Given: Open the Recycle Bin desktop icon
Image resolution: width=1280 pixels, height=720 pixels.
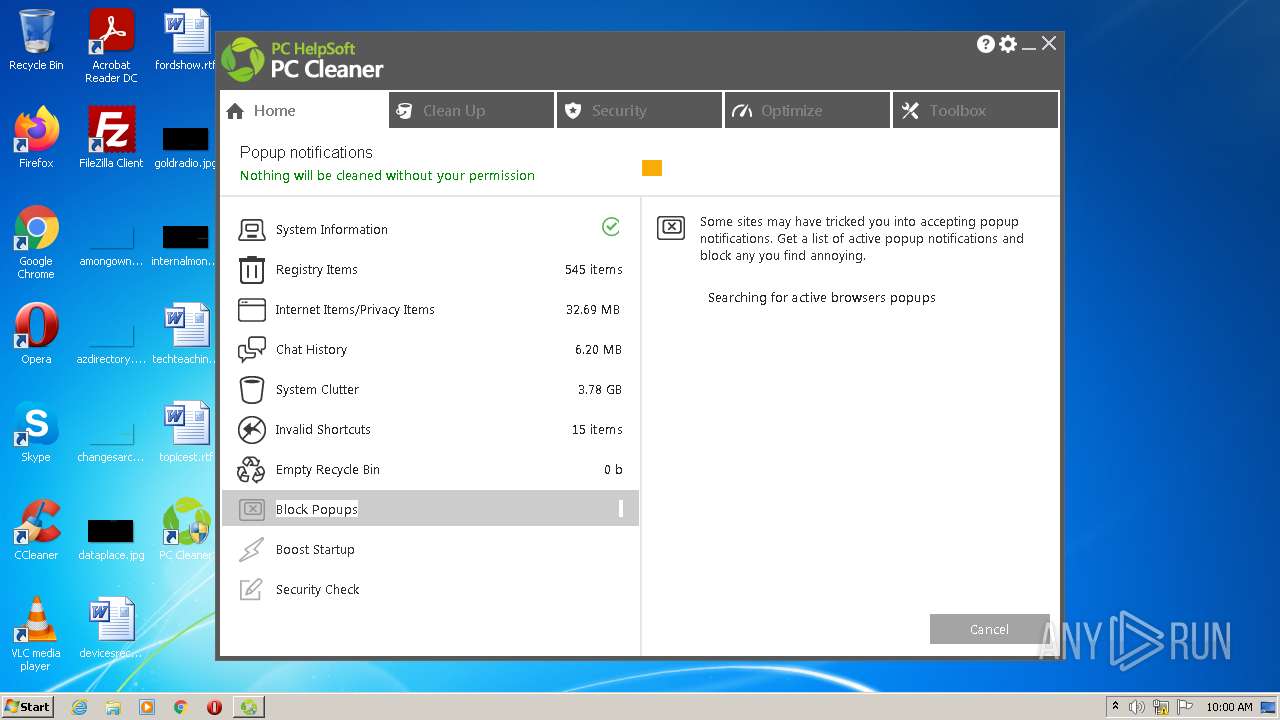Looking at the screenshot, I should (36, 40).
